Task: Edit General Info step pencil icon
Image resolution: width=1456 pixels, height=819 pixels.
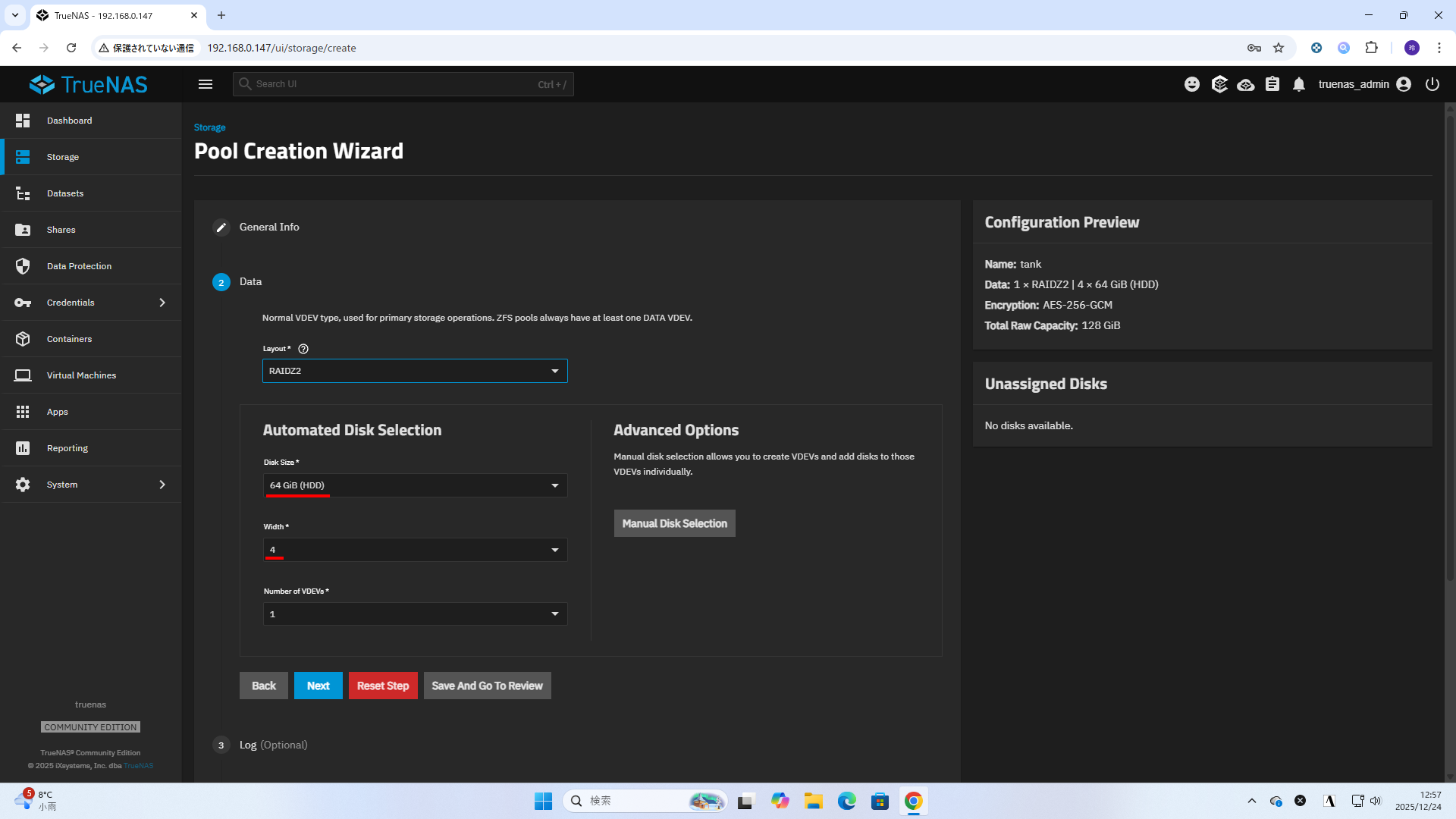Action: click(x=221, y=227)
